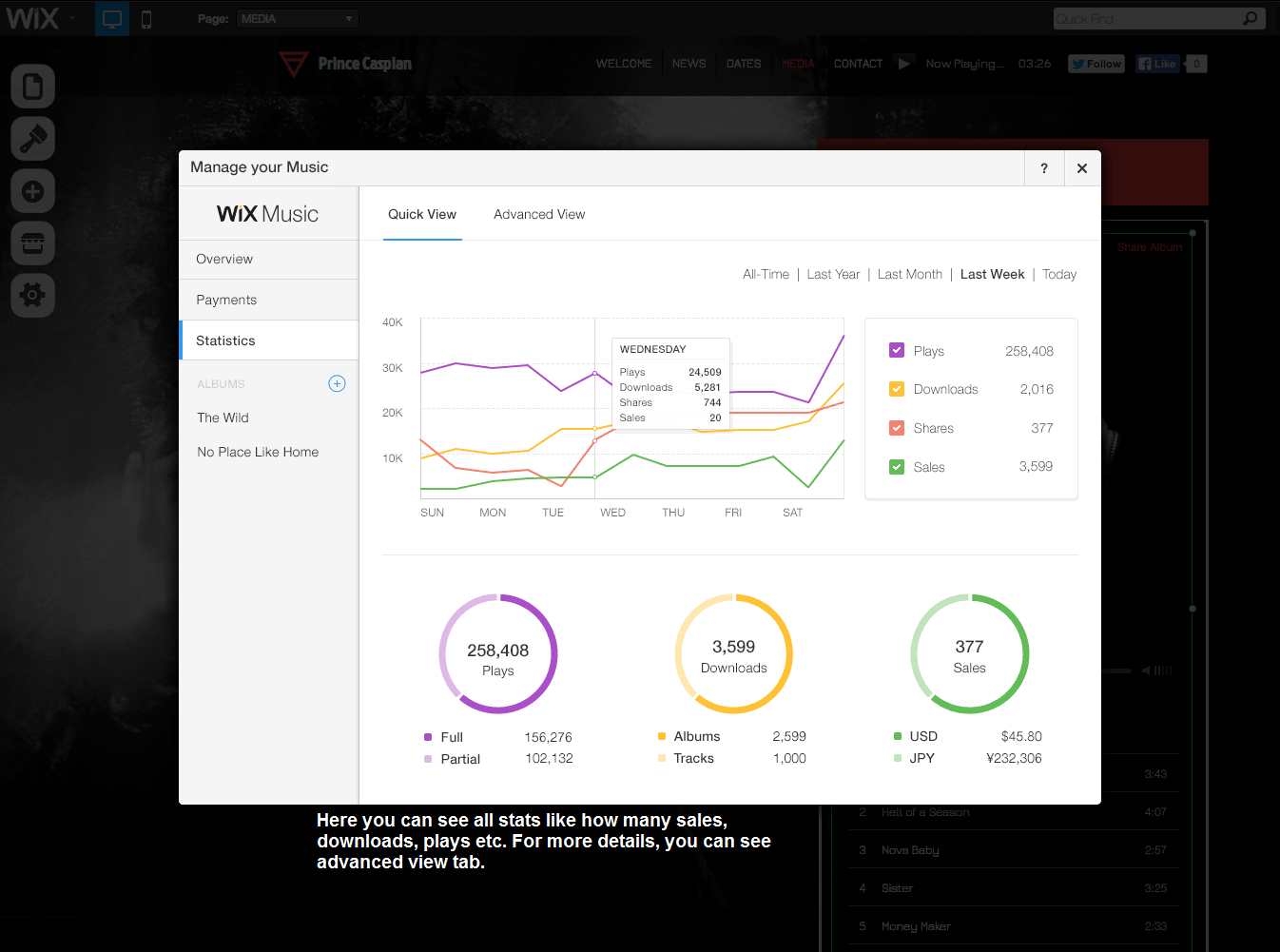The height and width of the screenshot is (952, 1280).
Task: Click the Prince Caspian logo
Action: (346, 64)
